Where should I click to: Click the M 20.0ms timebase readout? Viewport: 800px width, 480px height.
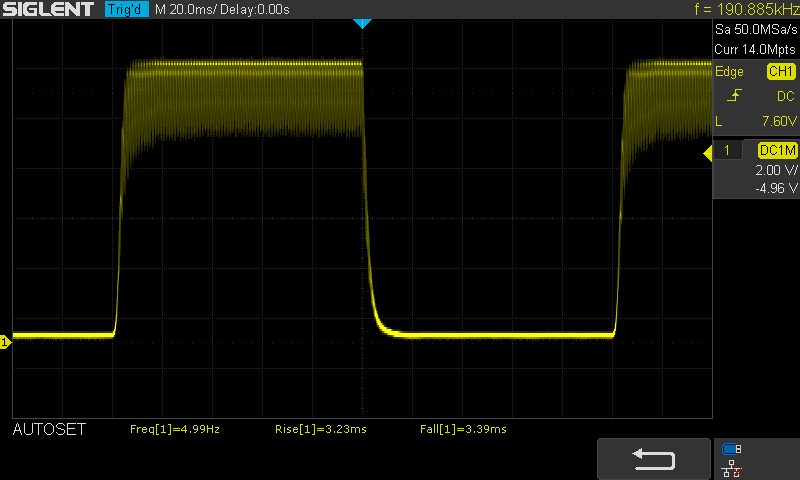[185, 9]
